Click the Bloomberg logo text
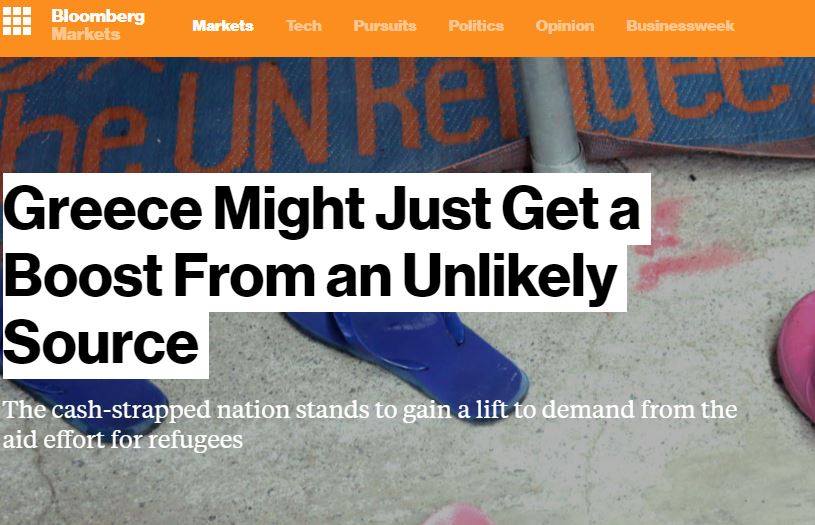The width and height of the screenshot is (815, 525). click(98, 16)
